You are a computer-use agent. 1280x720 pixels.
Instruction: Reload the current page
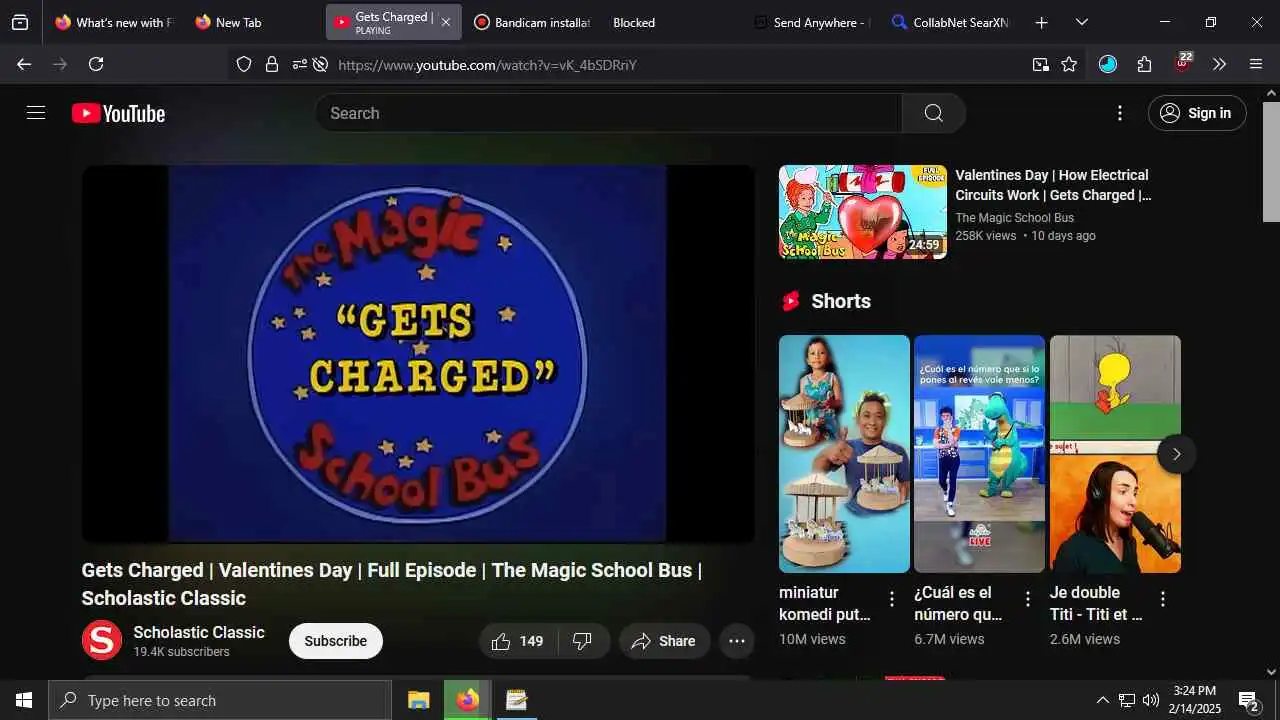(x=96, y=64)
